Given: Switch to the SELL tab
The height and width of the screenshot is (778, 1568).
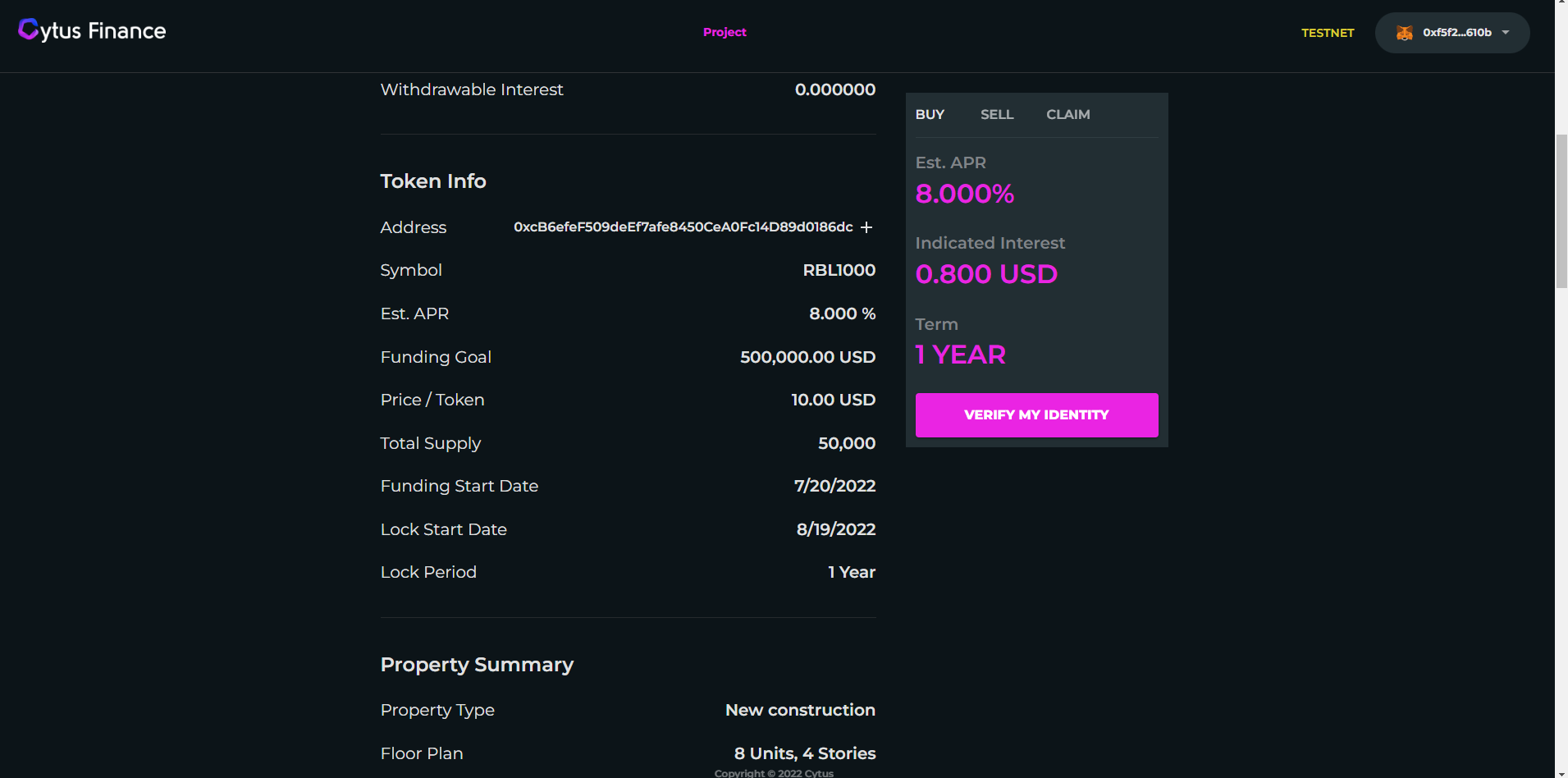Looking at the screenshot, I should pyautogui.click(x=997, y=114).
